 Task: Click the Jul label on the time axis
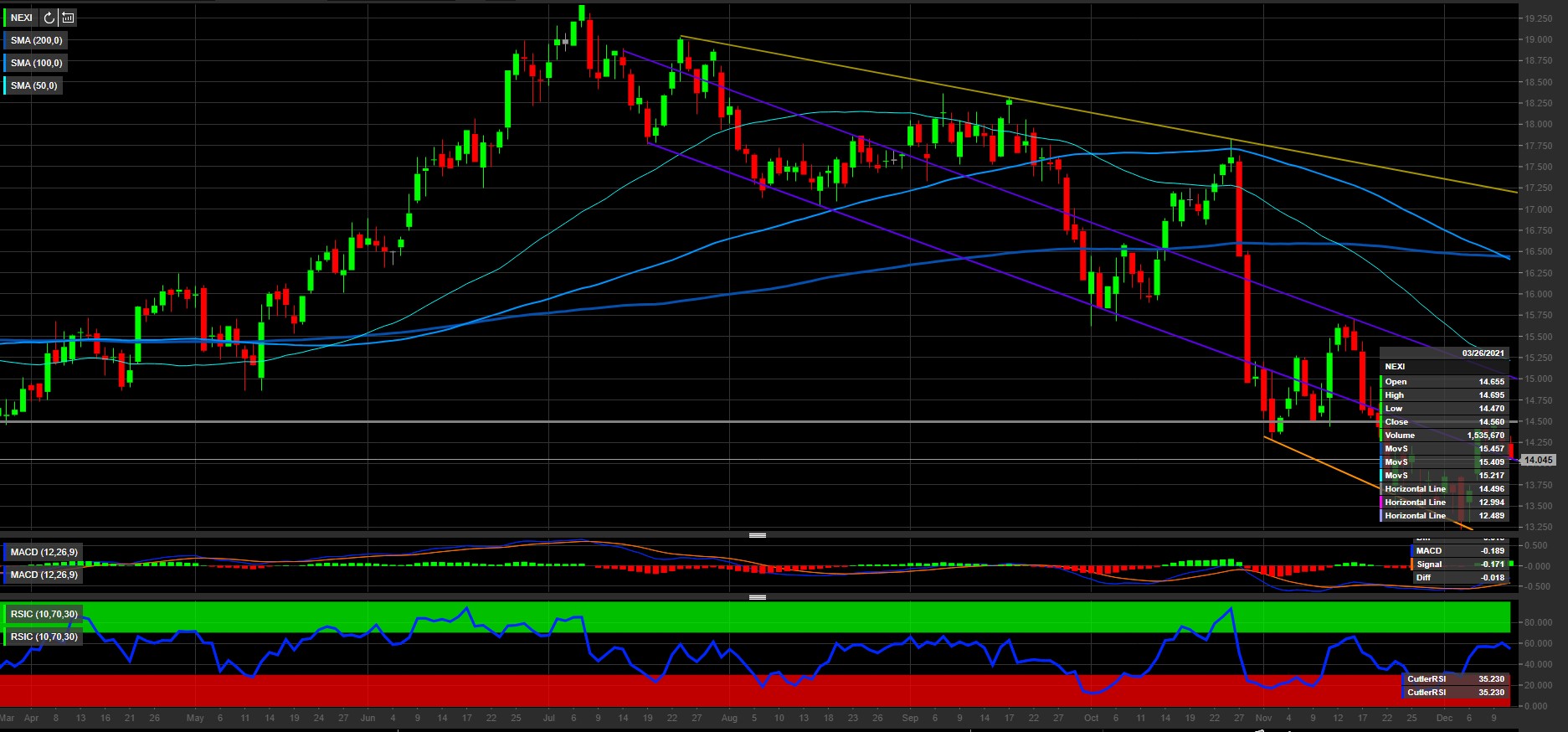549,718
